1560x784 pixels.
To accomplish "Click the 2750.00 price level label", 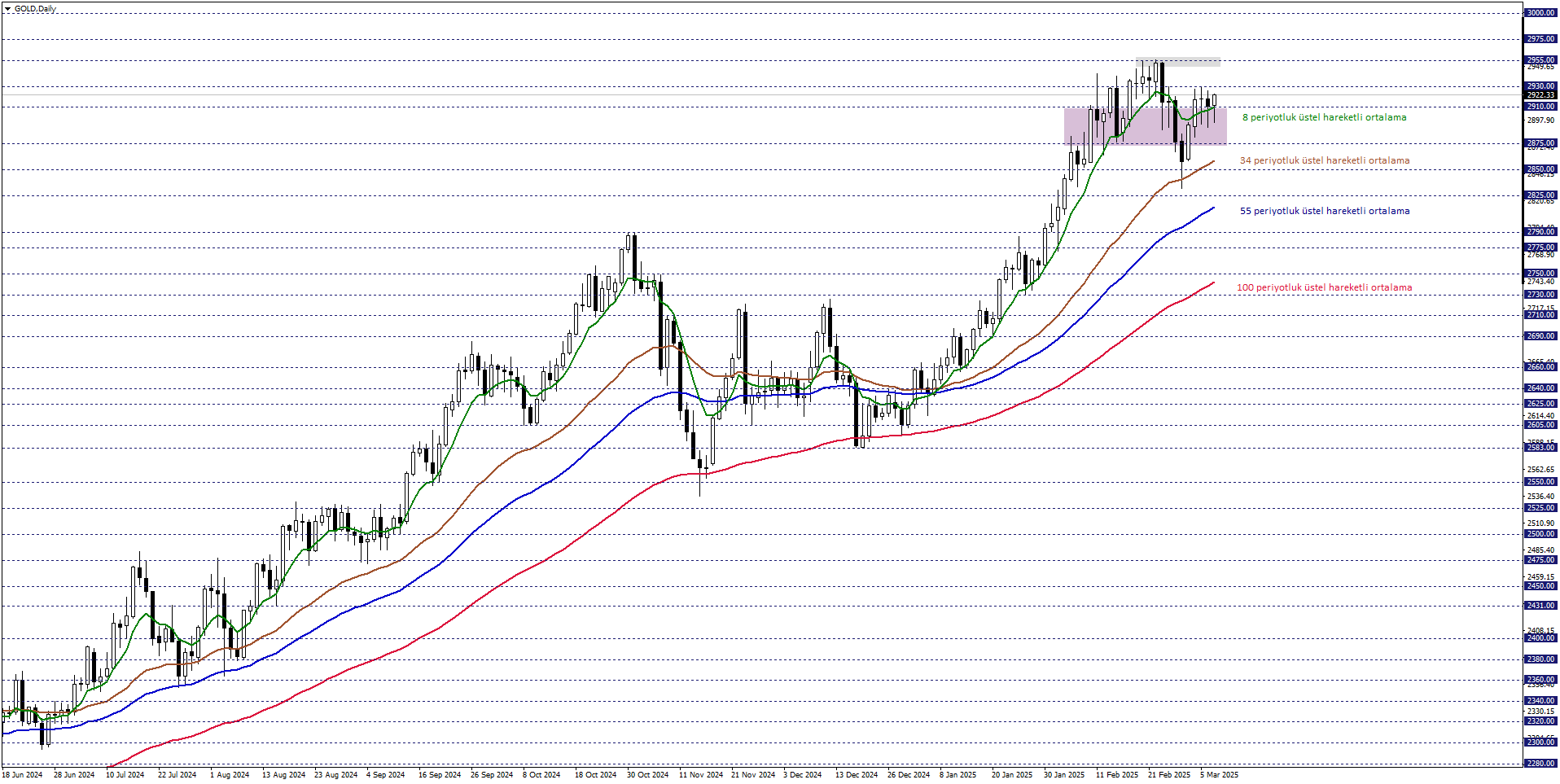I will pyautogui.click(x=1540, y=274).
